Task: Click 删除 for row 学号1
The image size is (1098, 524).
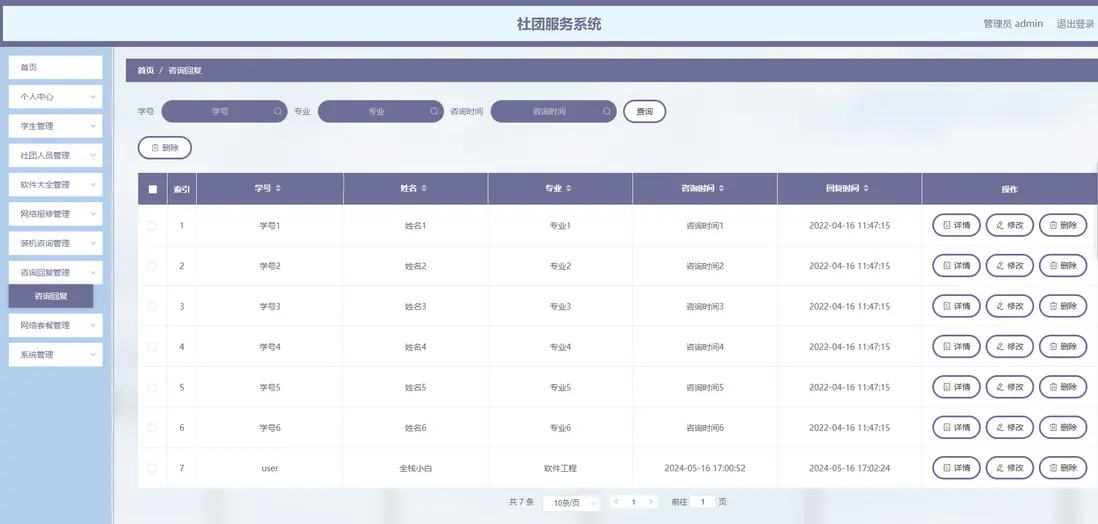Action: [1063, 226]
